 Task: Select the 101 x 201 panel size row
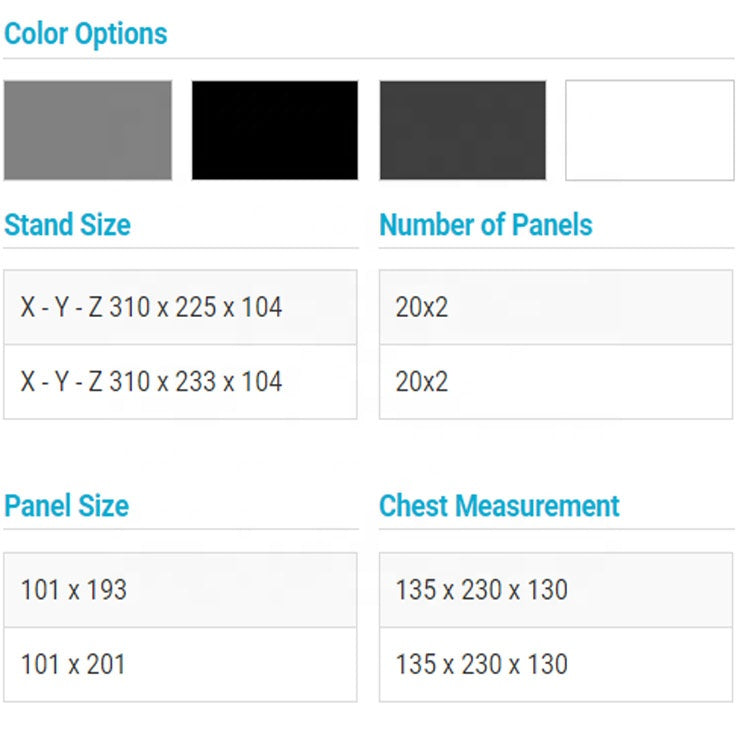[x=180, y=664]
